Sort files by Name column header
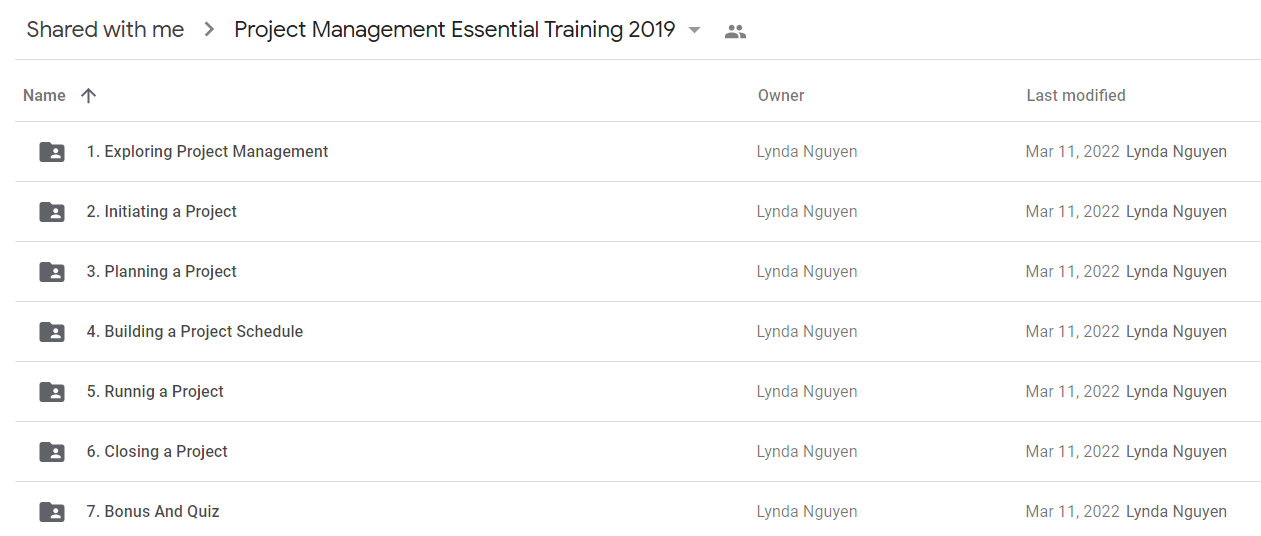1261x536 pixels. click(44, 96)
